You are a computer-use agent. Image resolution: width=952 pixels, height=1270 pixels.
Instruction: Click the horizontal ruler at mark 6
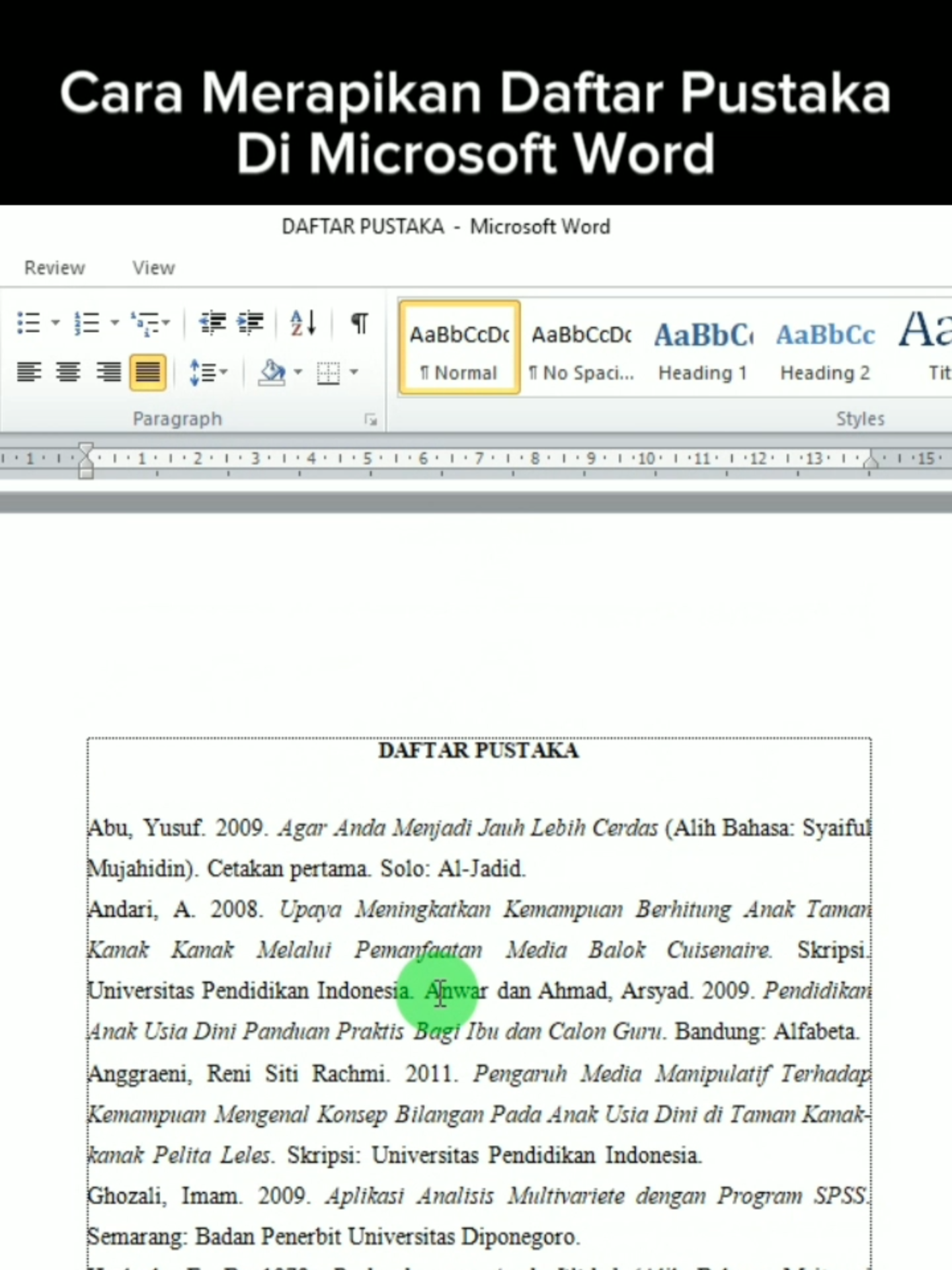click(423, 458)
